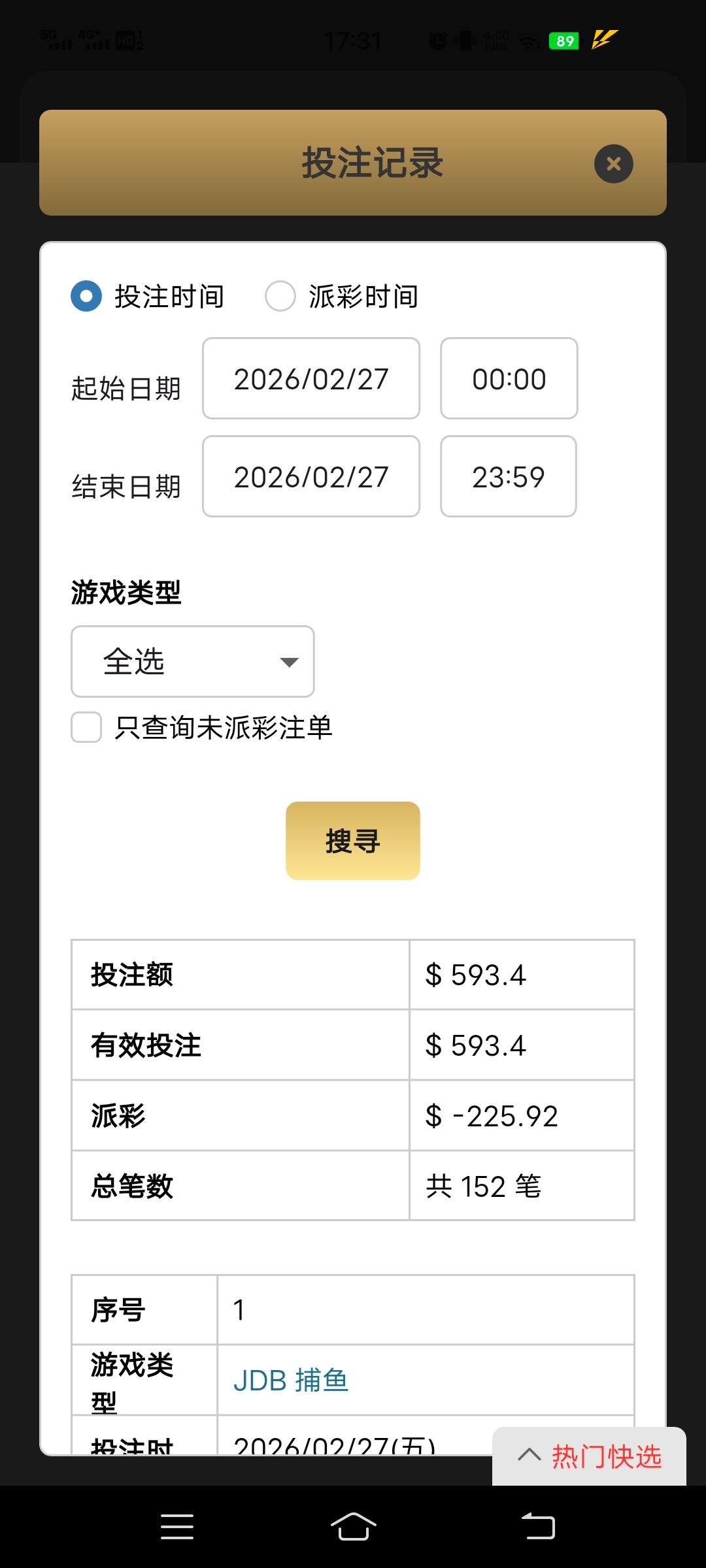Screen dimensions: 706x1568
Task: Click the up chevron beside 热门快选
Action: [x=529, y=1455]
